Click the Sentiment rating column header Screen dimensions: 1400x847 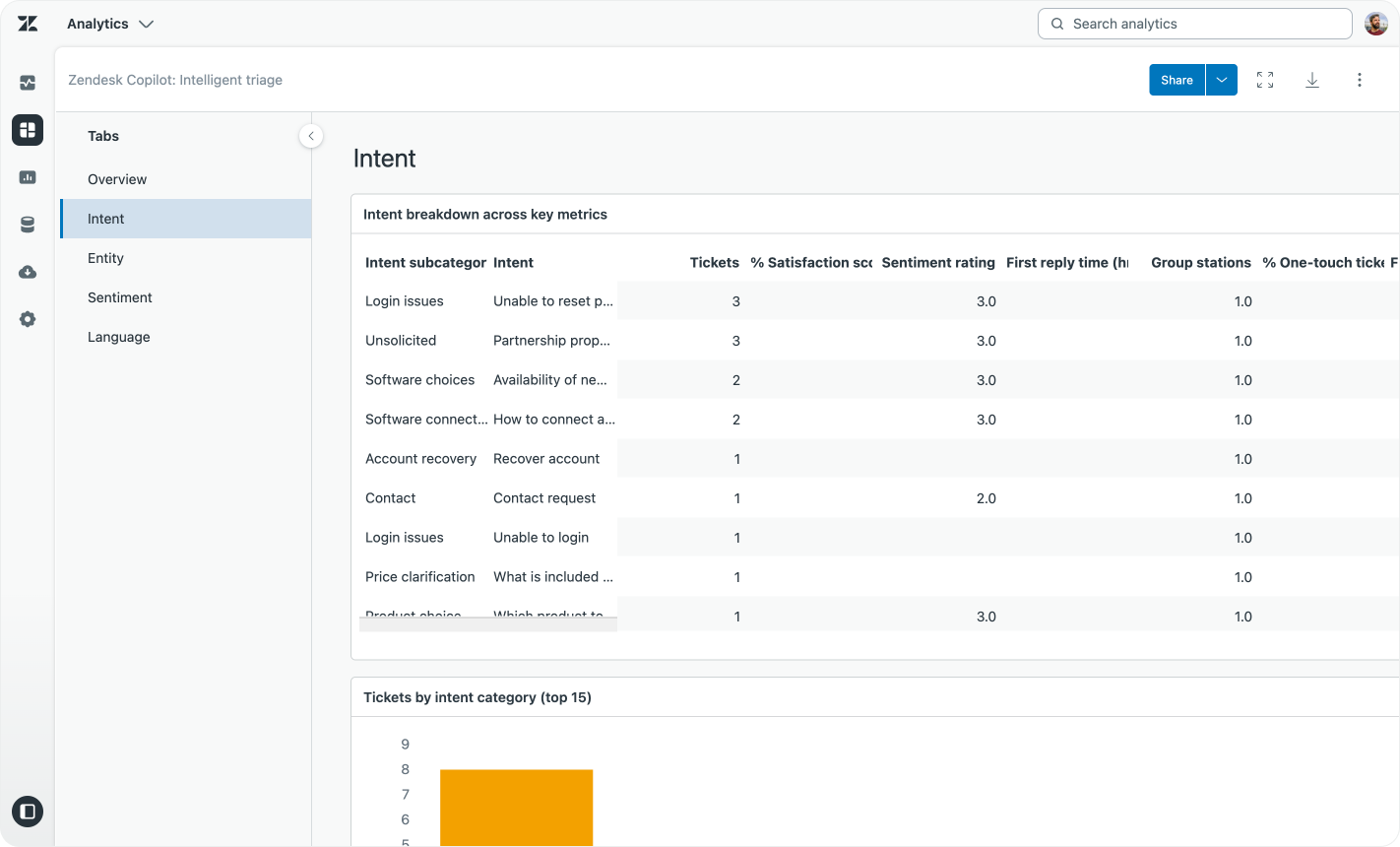tap(938, 262)
